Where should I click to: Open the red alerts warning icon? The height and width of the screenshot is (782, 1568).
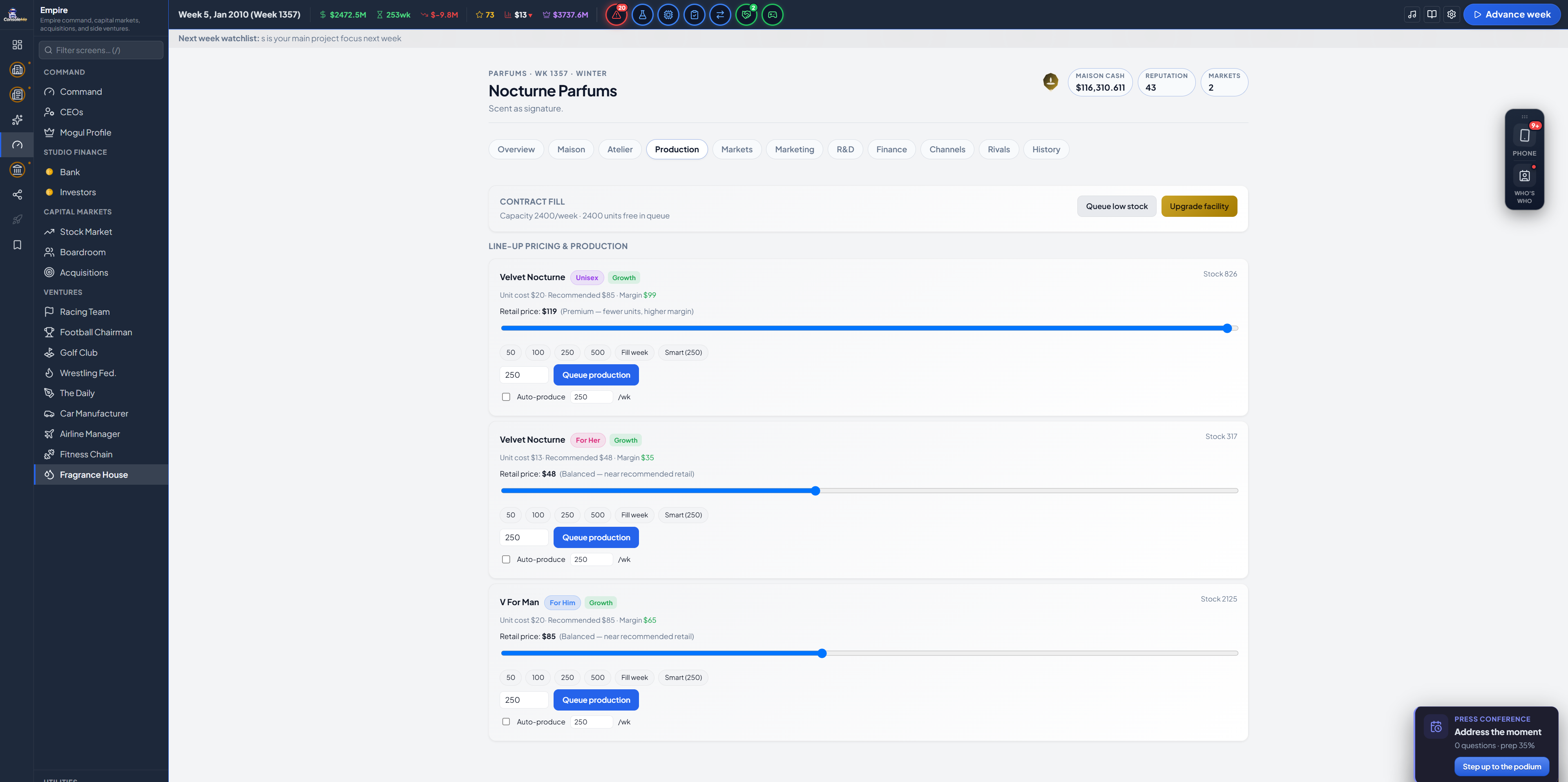click(616, 15)
